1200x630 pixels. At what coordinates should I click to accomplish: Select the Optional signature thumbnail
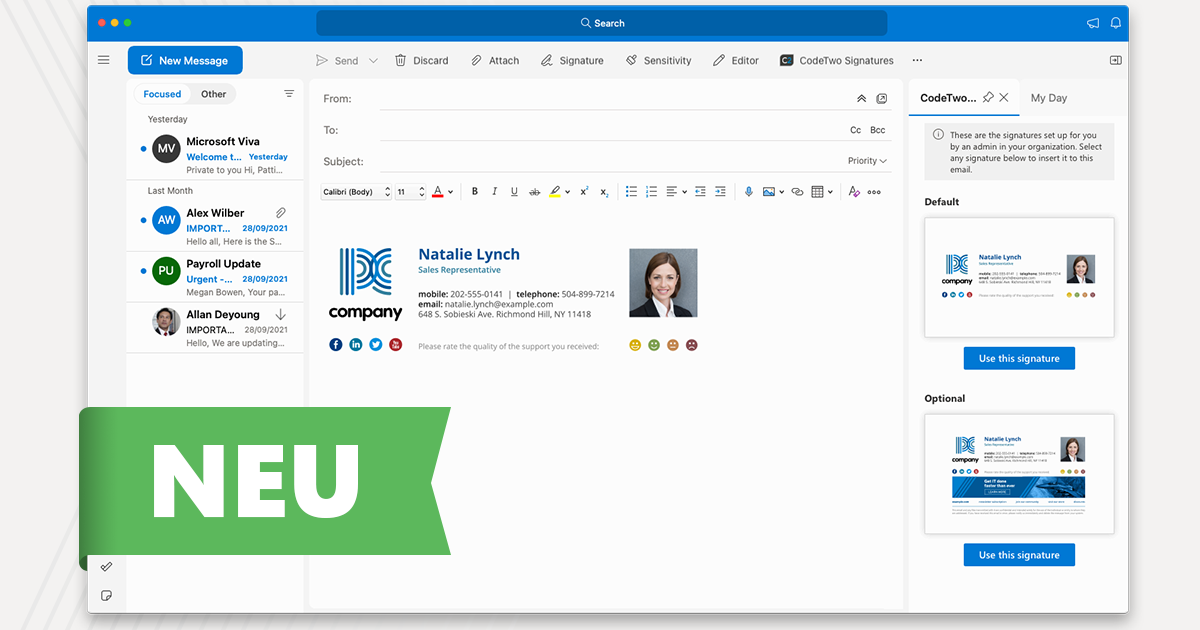[x=1019, y=474]
